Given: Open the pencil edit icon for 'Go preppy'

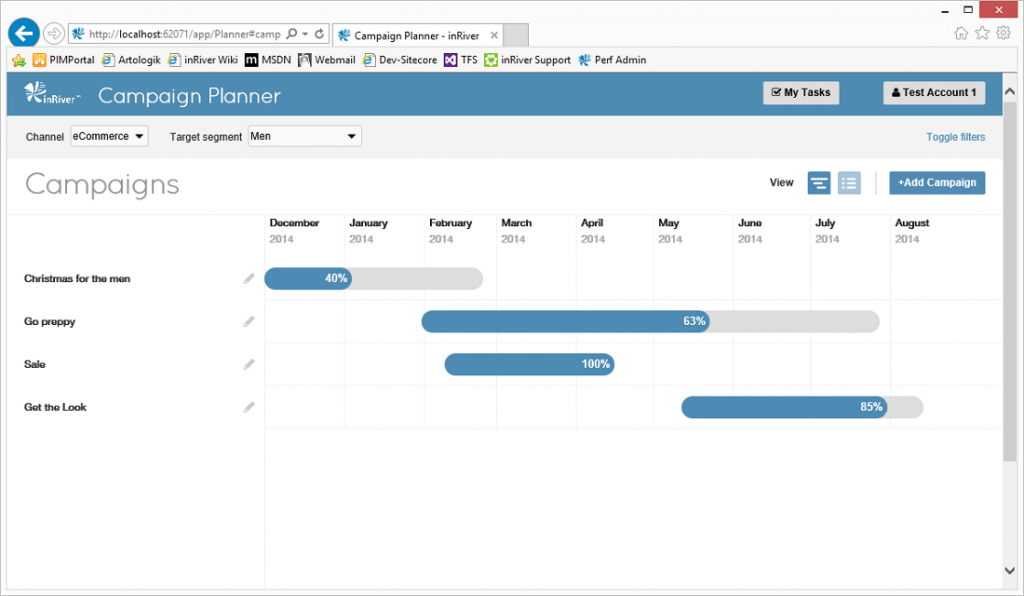Looking at the screenshot, I should point(249,321).
